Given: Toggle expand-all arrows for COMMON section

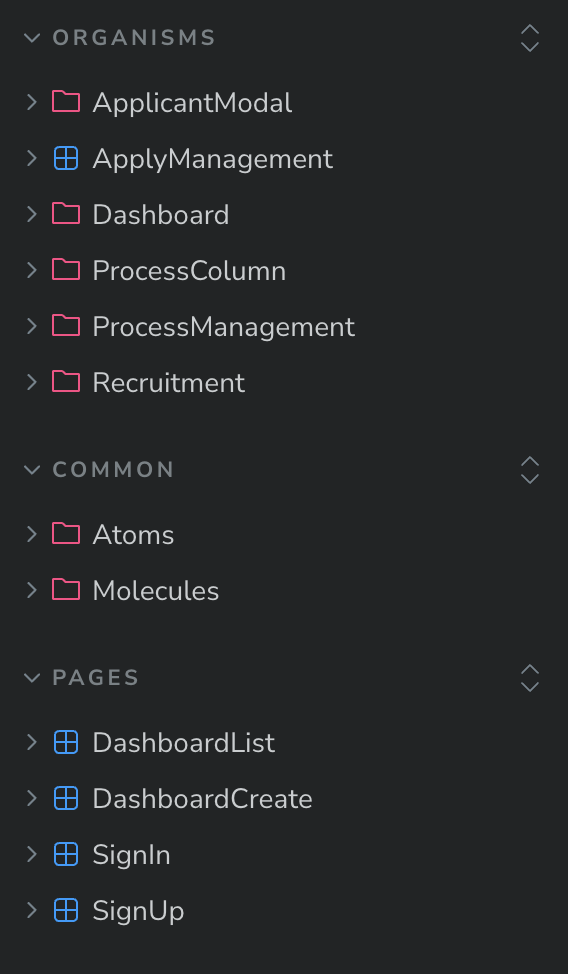Looking at the screenshot, I should point(529,470).
